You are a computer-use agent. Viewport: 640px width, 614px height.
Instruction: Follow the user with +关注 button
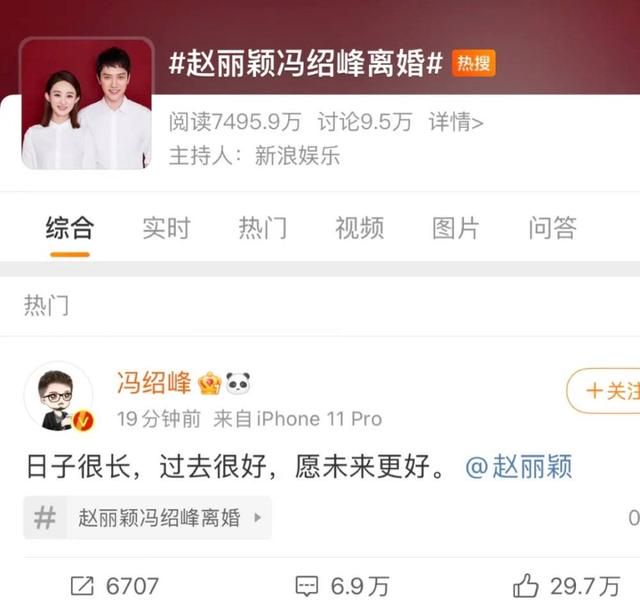tap(604, 391)
